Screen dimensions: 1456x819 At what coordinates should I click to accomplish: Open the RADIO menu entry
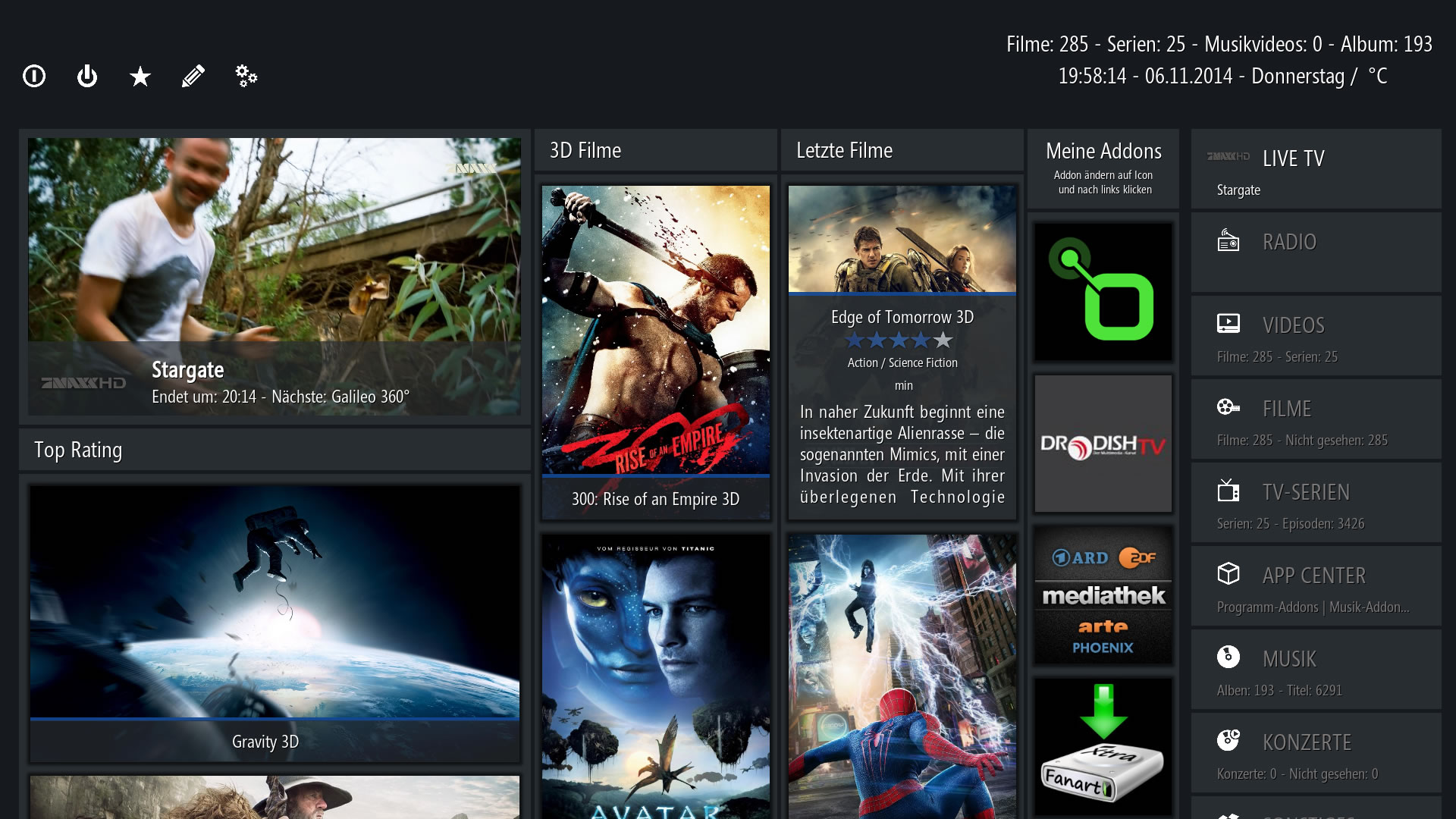[1316, 253]
